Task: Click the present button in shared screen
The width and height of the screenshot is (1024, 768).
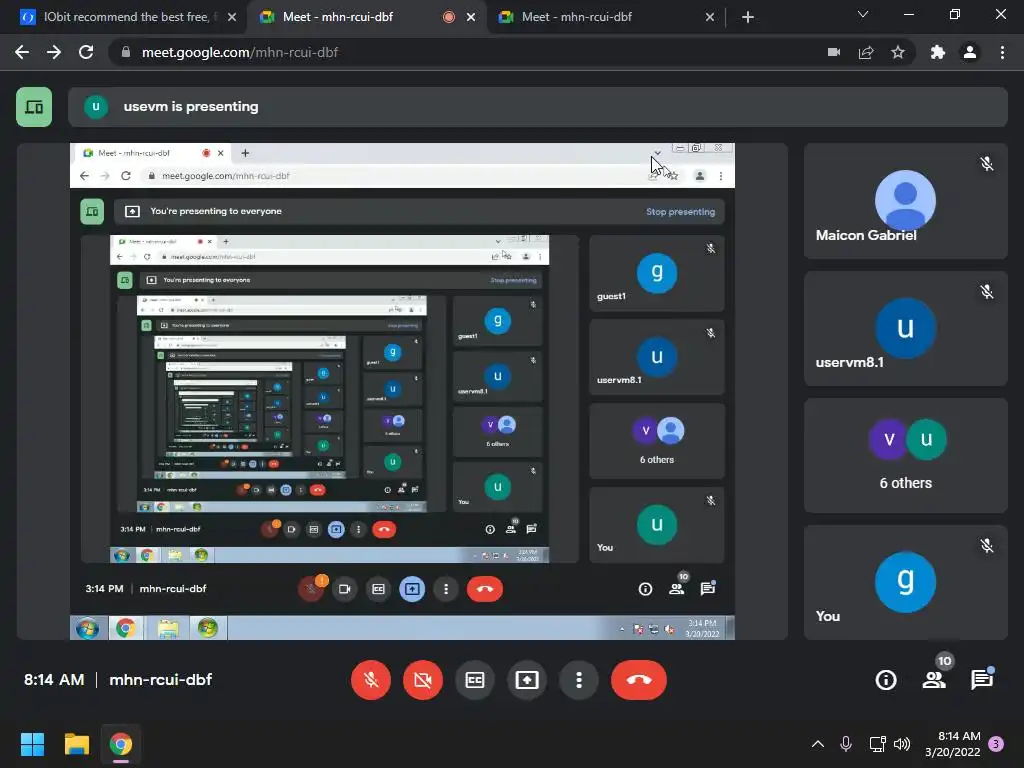Action: (x=412, y=589)
